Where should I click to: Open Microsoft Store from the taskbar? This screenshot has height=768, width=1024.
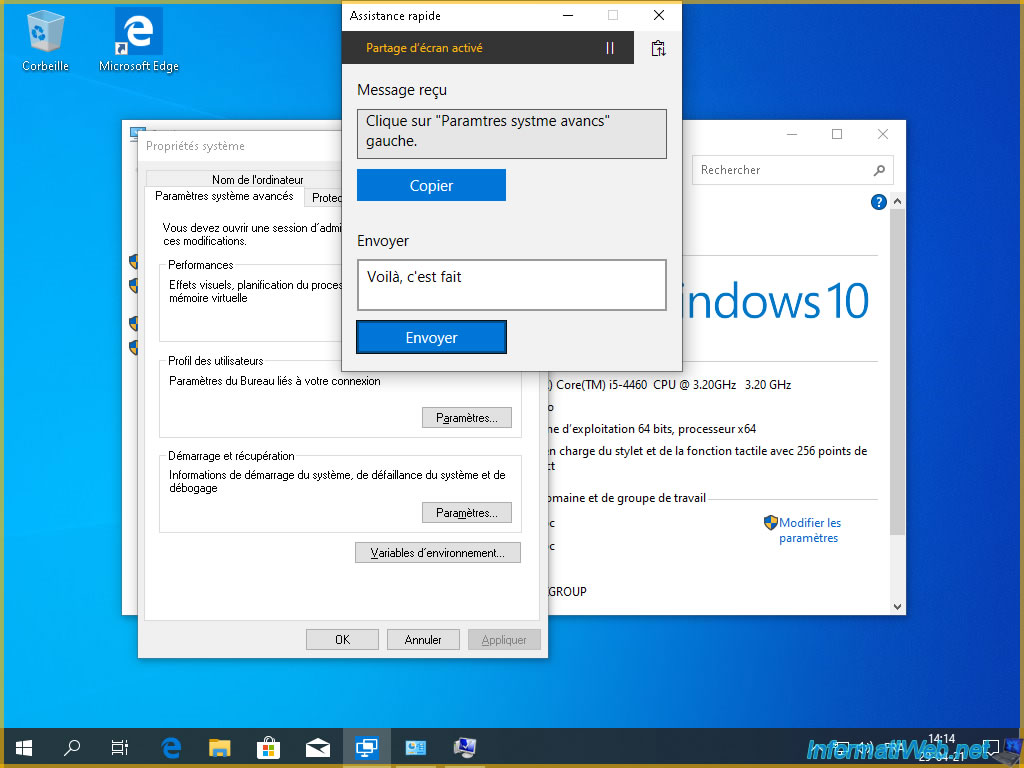click(268, 747)
